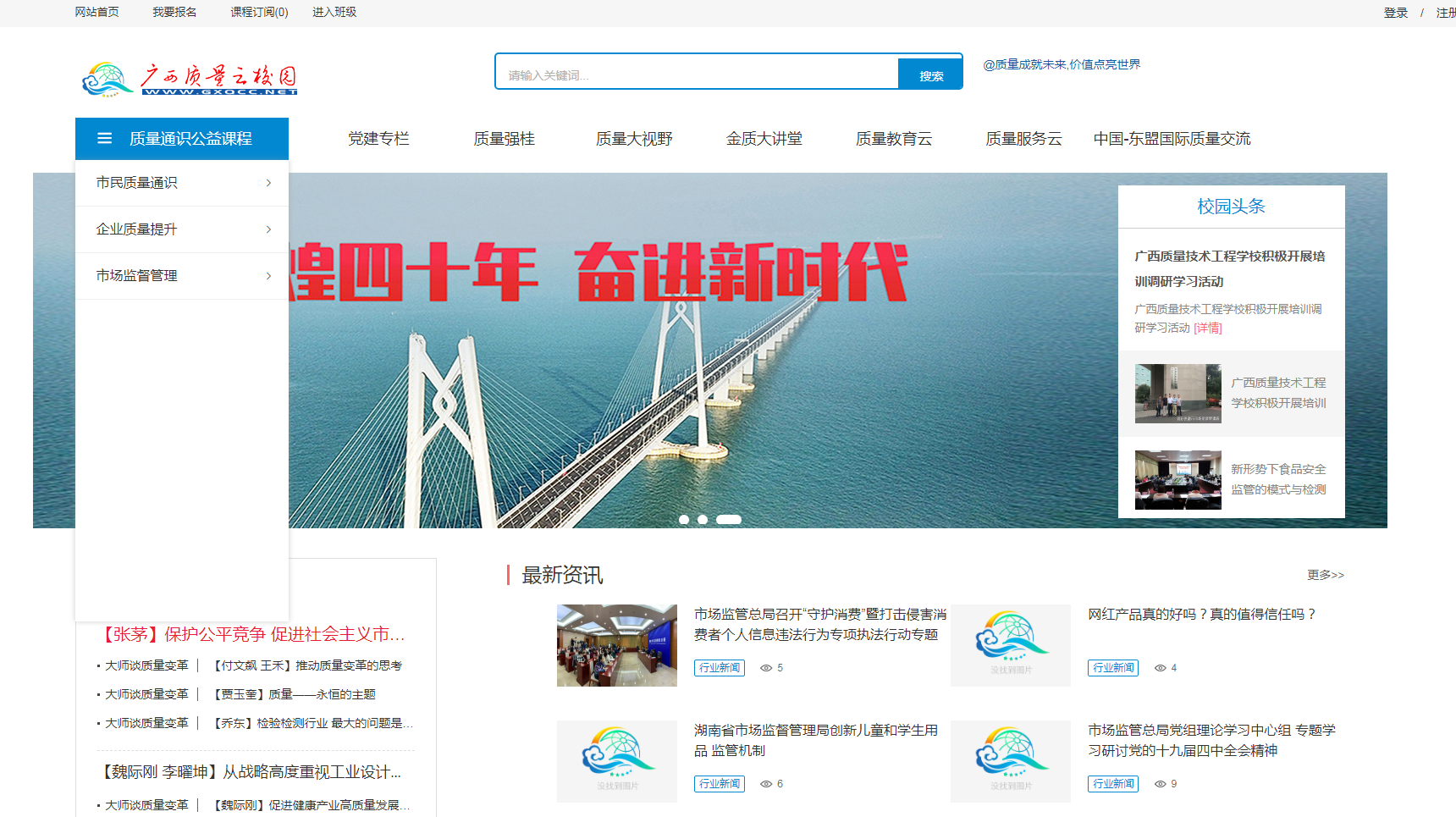
Task: Open the 质量通识公益课程 category menu
Action: [x=182, y=139]
